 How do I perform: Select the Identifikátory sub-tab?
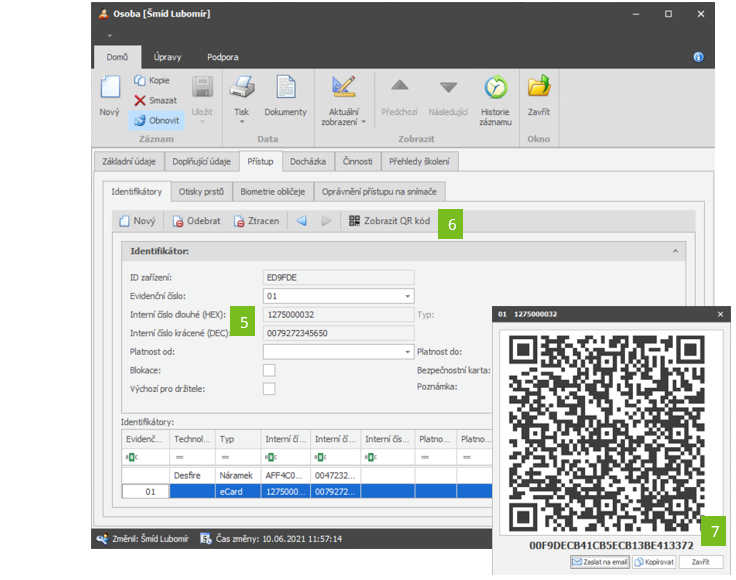pyautogui.click(x=137, y=191)
